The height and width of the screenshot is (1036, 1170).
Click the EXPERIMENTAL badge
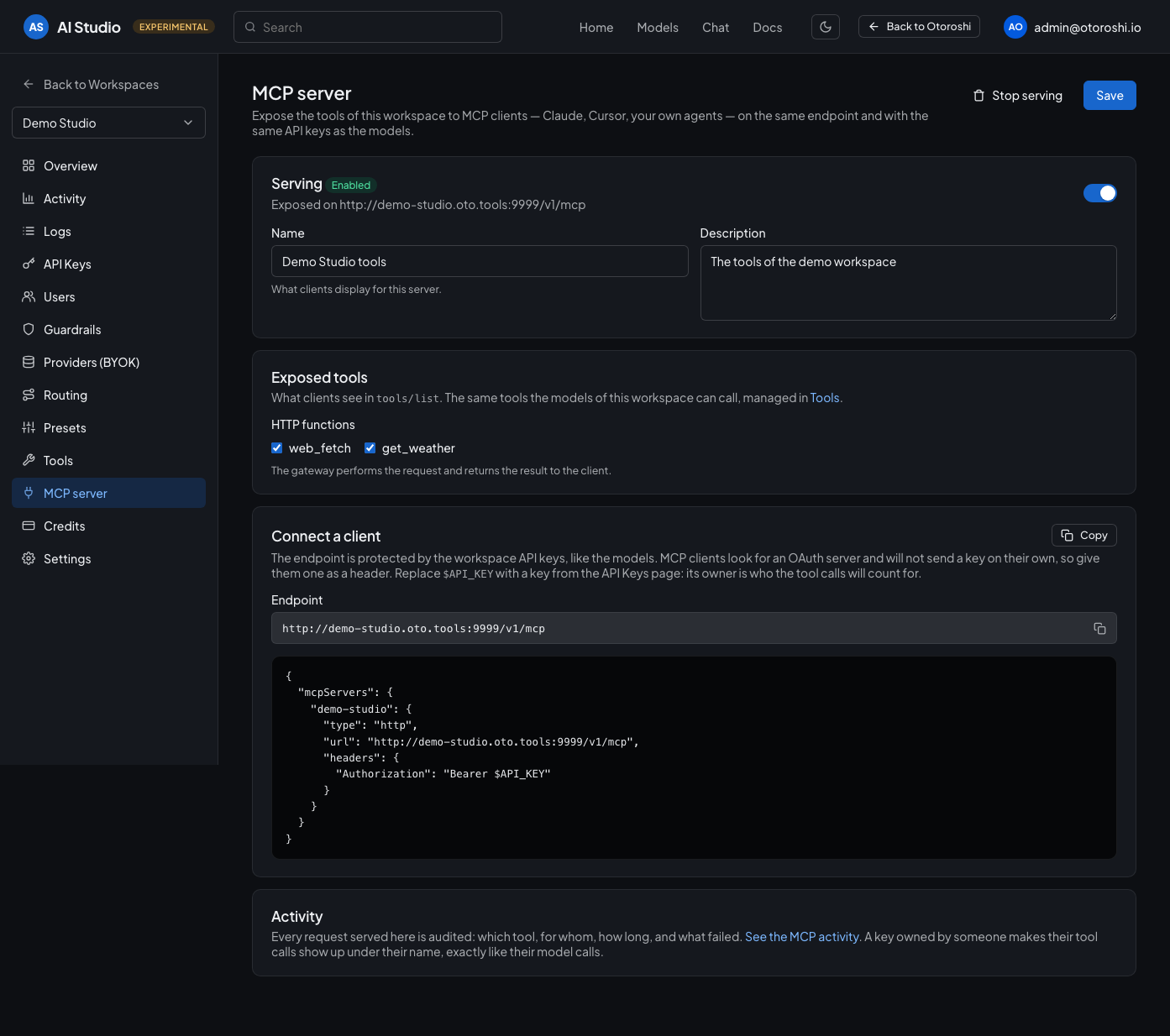pyautogui.click(x=174, y=27)
